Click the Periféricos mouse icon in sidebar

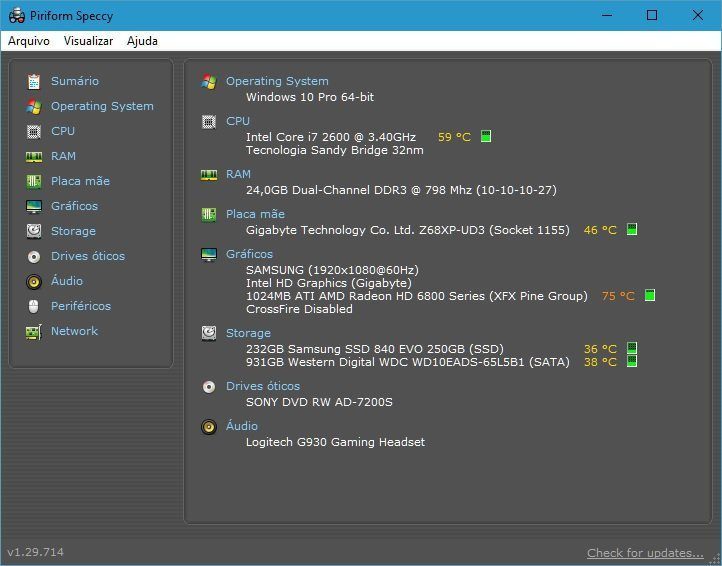coord(34,306)
